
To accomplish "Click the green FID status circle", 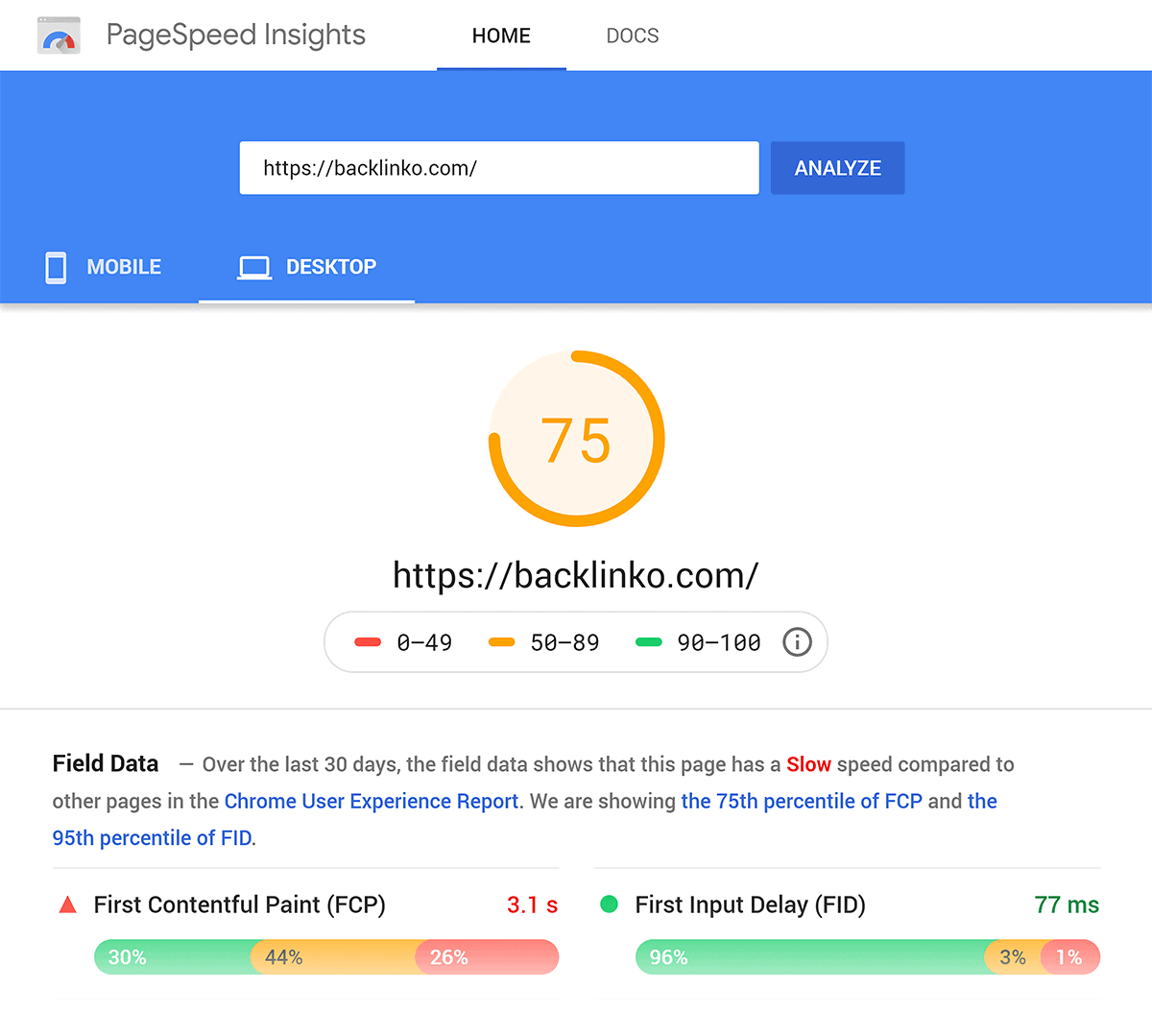I will tap(610, 903).
